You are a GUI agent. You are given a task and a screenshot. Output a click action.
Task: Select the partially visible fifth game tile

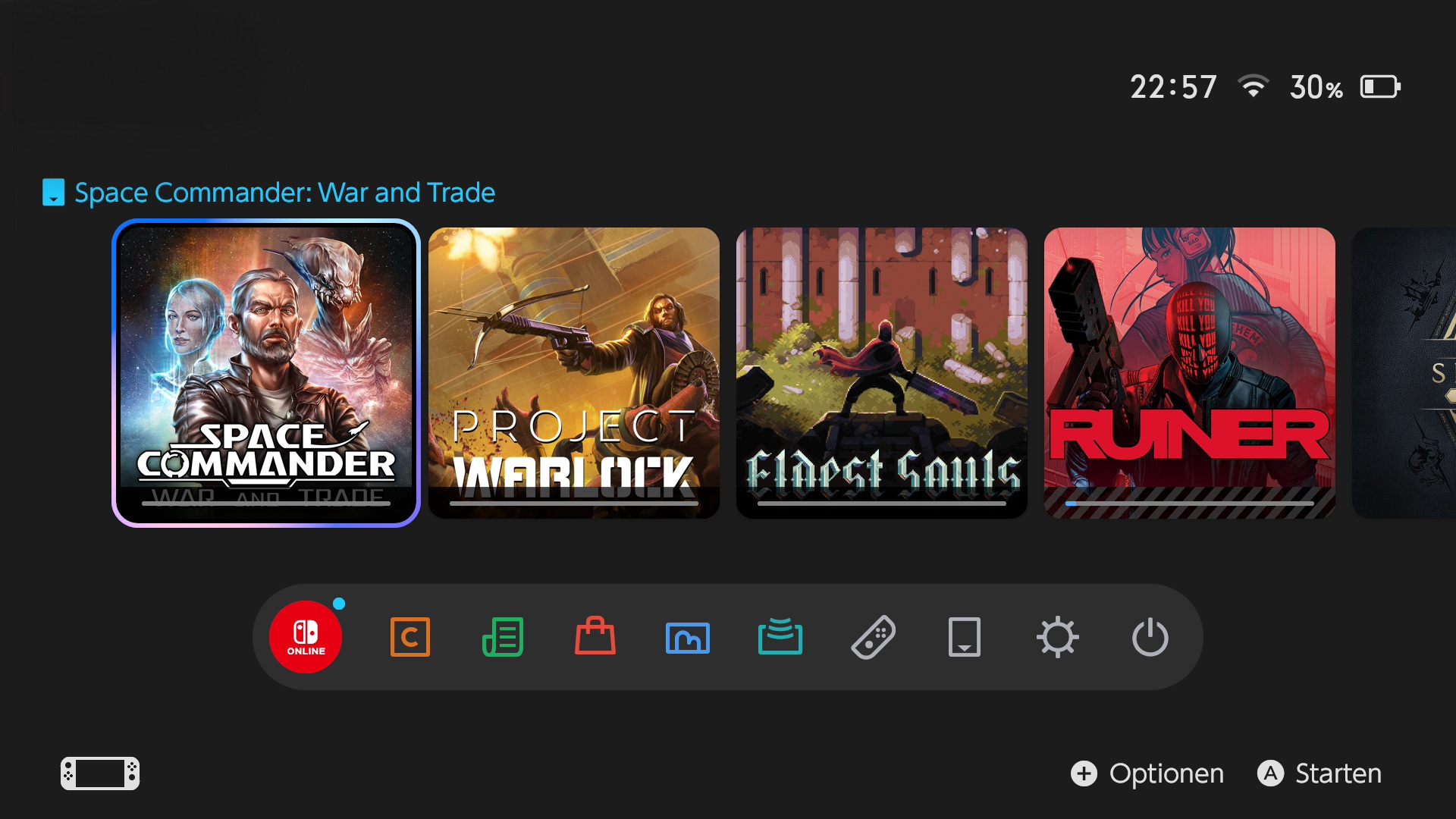coord(1404,373)
